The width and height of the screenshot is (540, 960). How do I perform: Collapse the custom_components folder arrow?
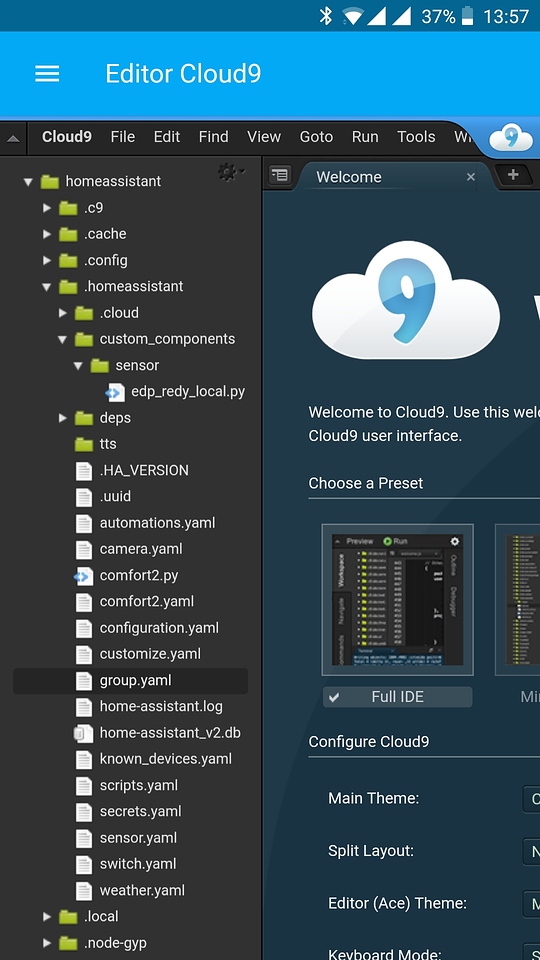[62, 339]
